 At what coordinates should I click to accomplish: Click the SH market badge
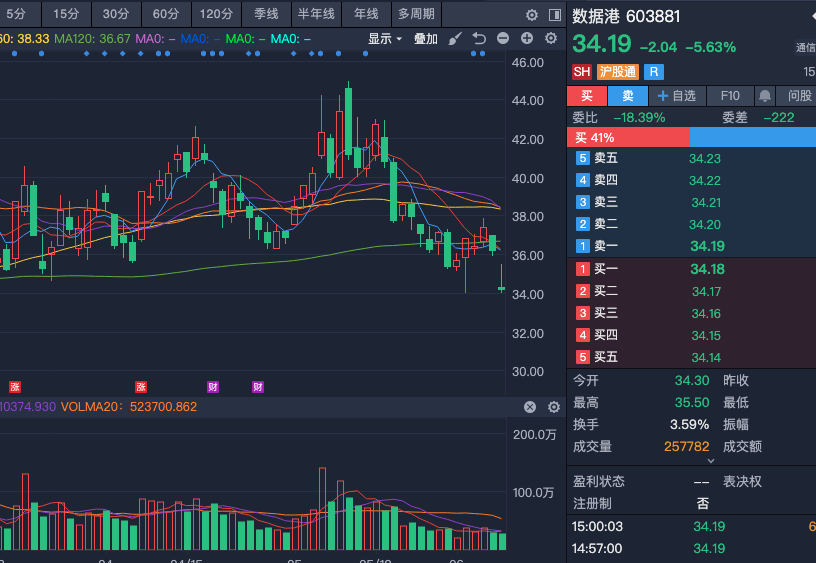tap(581, 72)
